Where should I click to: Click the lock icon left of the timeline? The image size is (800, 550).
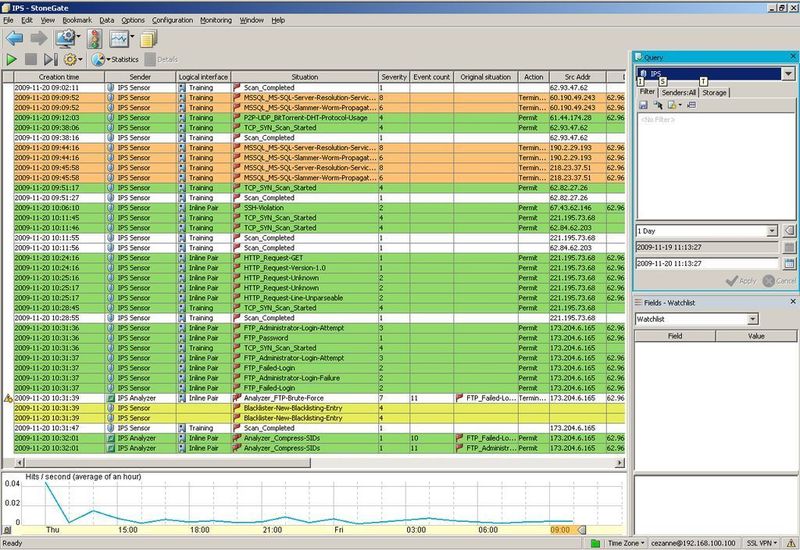tap(7, 530)
